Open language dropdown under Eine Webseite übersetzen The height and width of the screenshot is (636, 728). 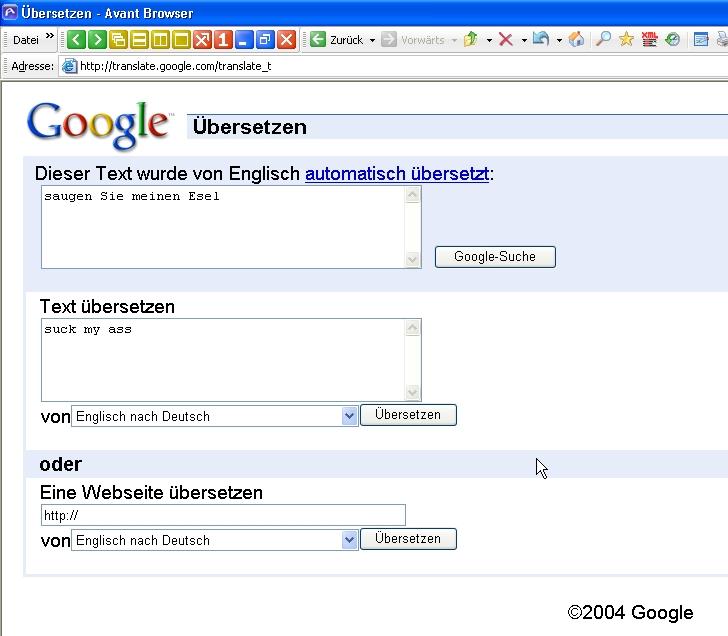tap(214, 540)
